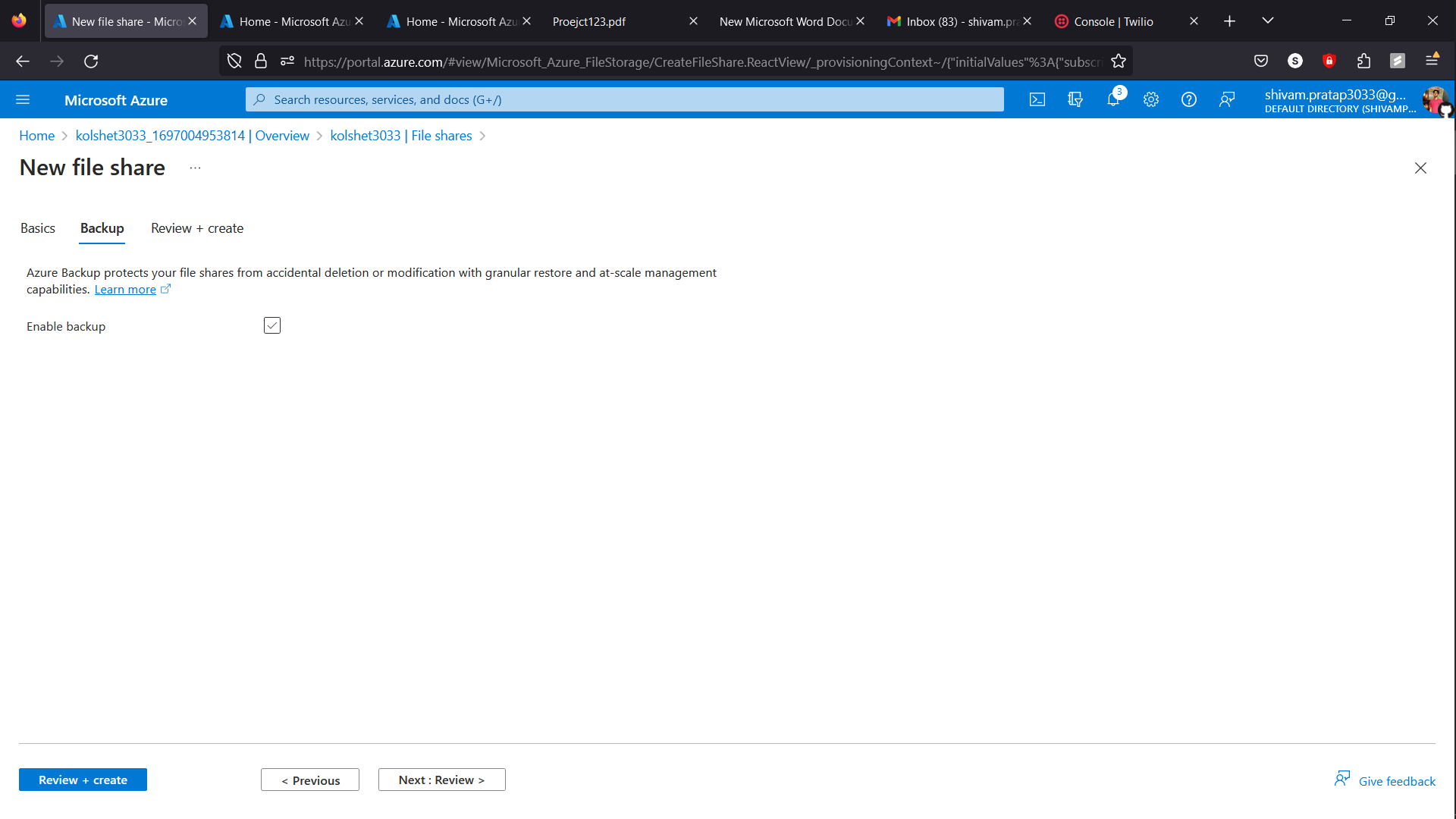Click the Learn more link about Azure Backup
This screenshot has height=819, width=1456.
tap(125, 289)
